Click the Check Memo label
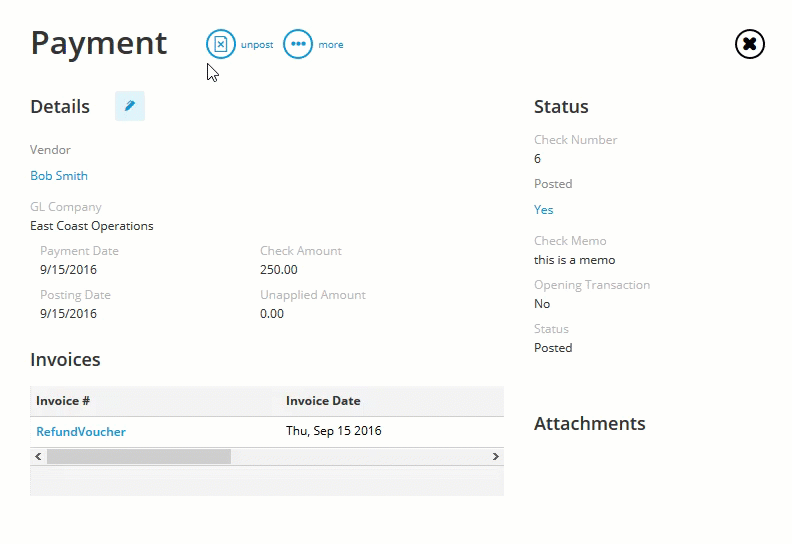Image resolution: width=792 pixels, height=544 pixels. point(570,241)
